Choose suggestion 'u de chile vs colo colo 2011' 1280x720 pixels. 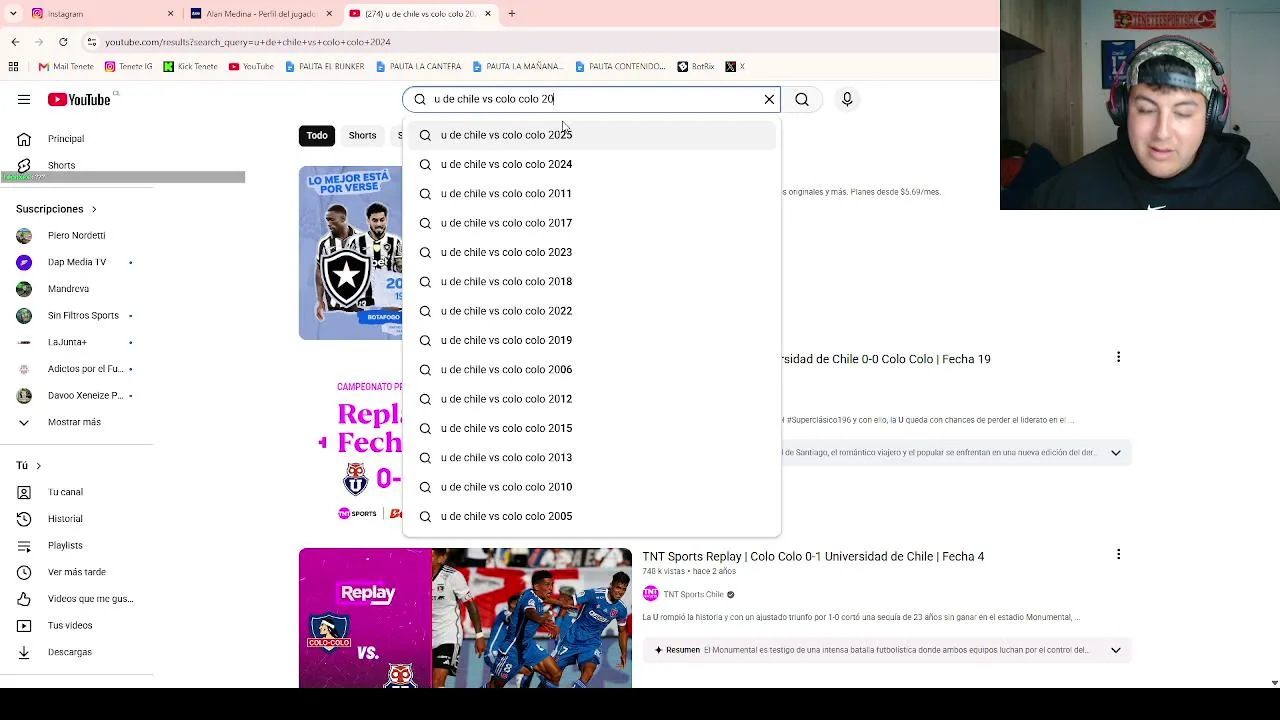[592, 194]
